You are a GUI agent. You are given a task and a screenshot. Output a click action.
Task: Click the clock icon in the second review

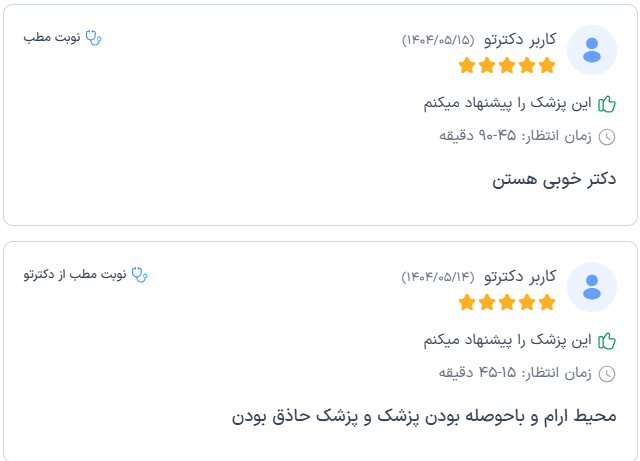[606, 373]
